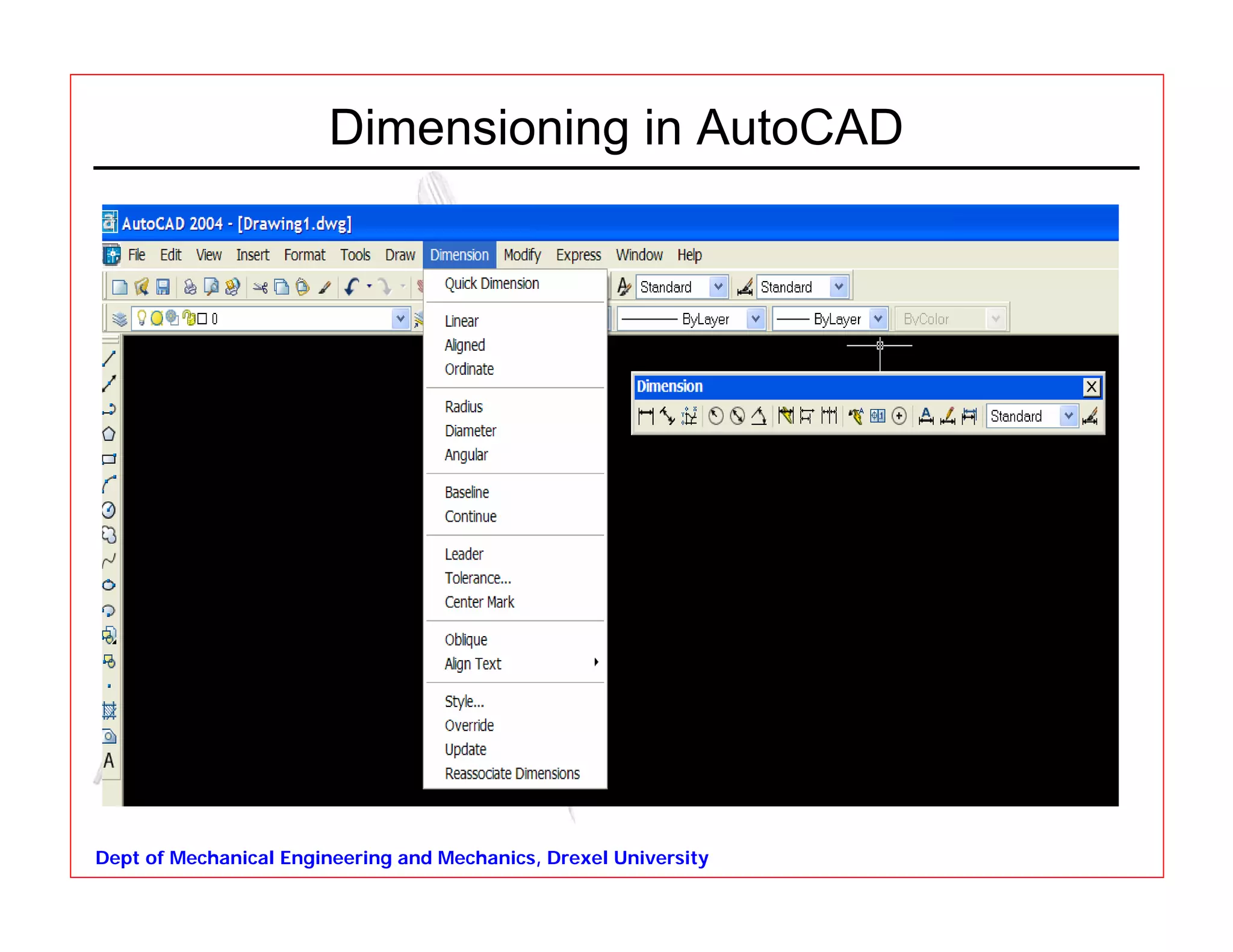1233x952 pixels.
Task: Open the Layer Properties Manager icon
Action: point(119,319)
